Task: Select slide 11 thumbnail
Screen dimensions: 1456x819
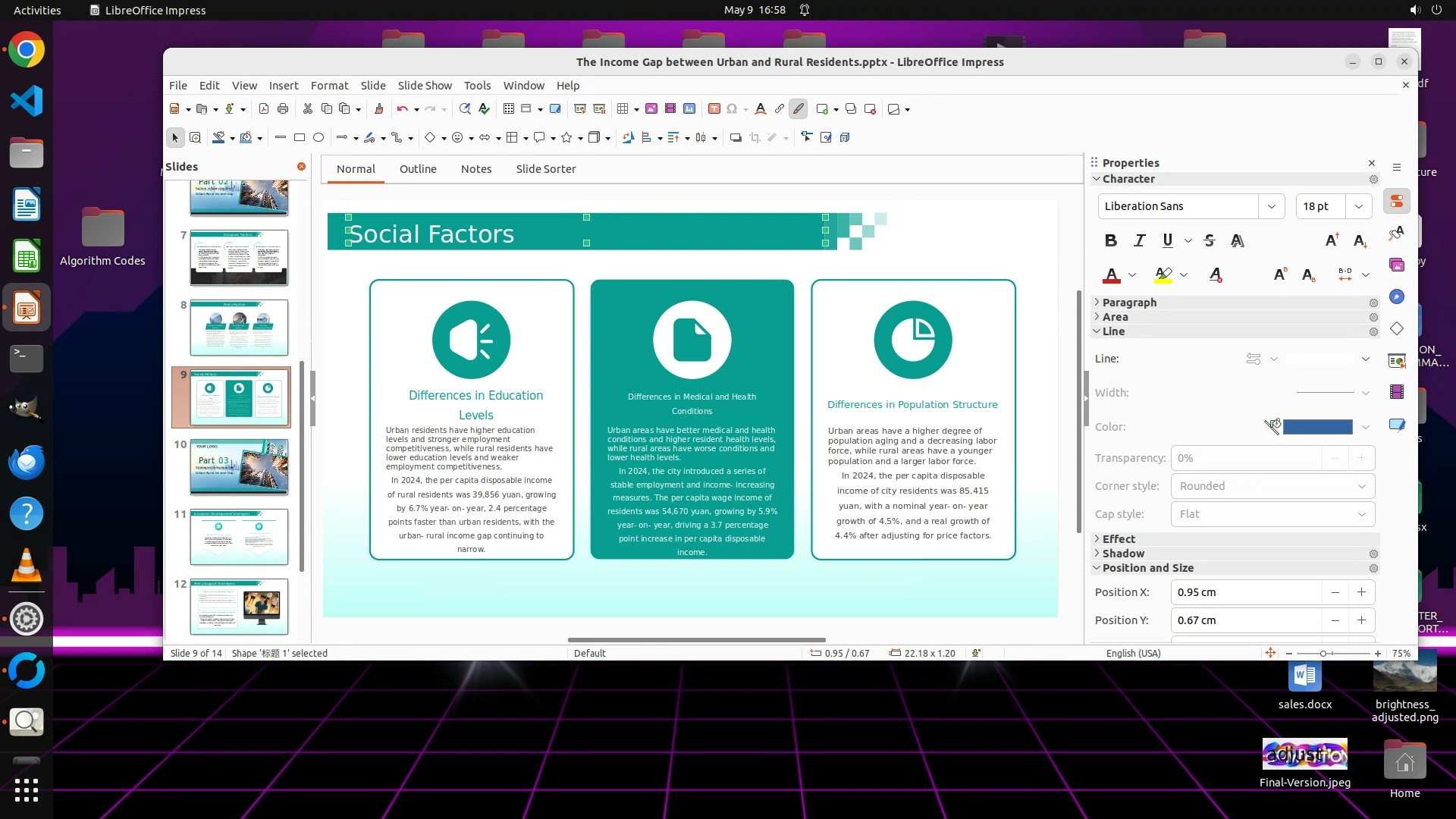Action: (x=239, y=537)
